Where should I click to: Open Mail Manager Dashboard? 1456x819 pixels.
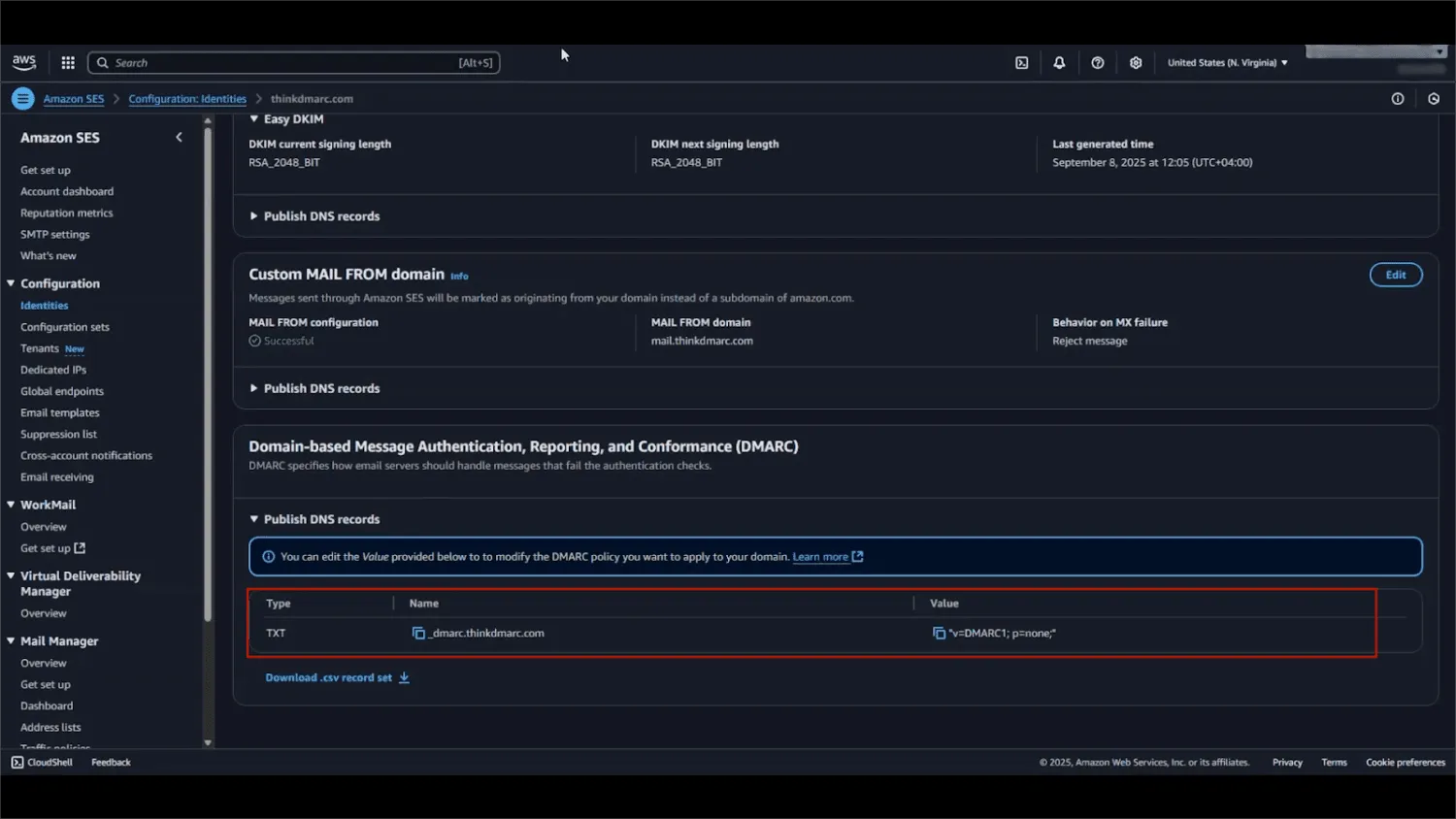pos(47,706)
